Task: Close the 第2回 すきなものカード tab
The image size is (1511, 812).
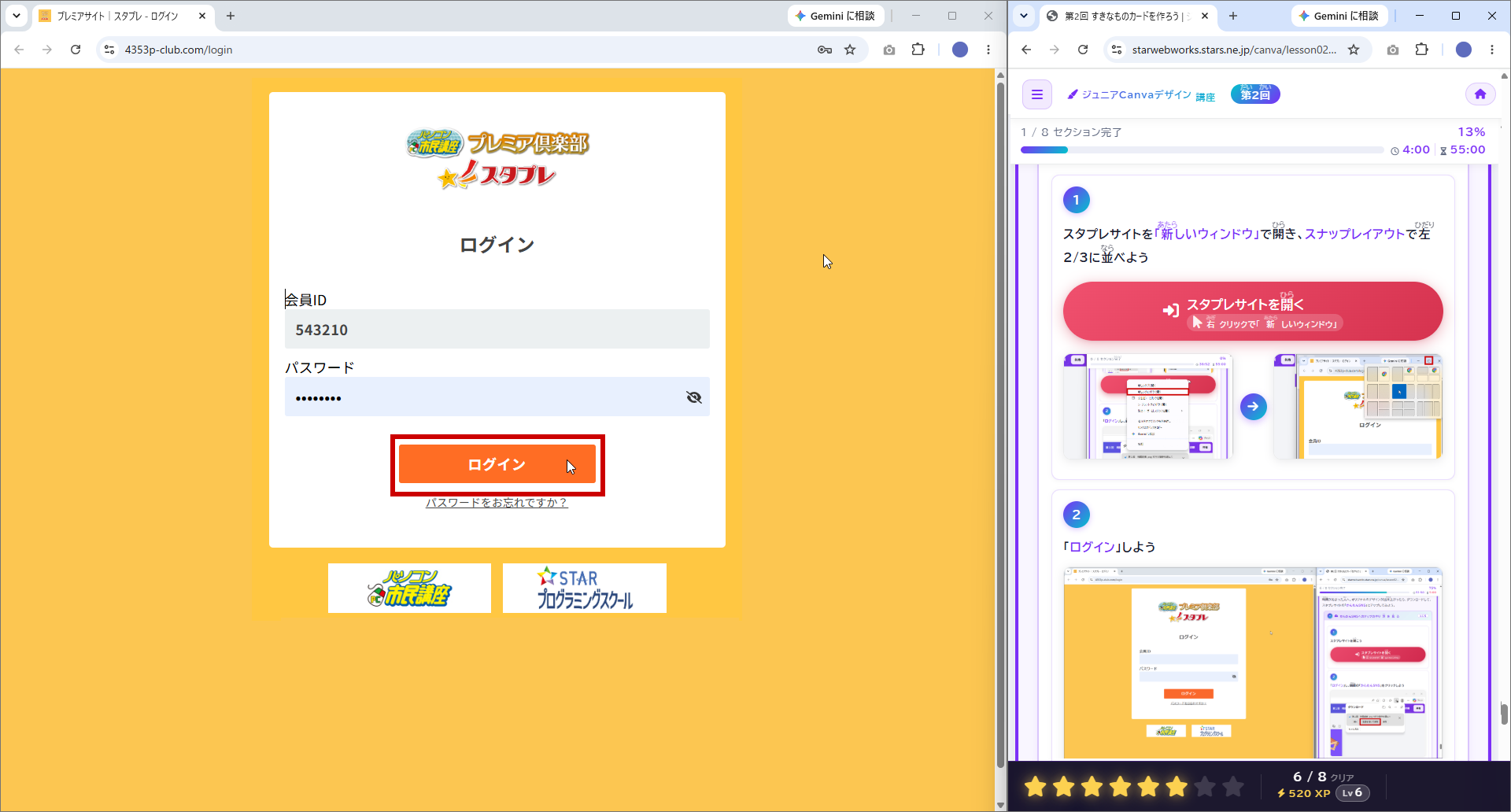Action: click(1205, 16)
